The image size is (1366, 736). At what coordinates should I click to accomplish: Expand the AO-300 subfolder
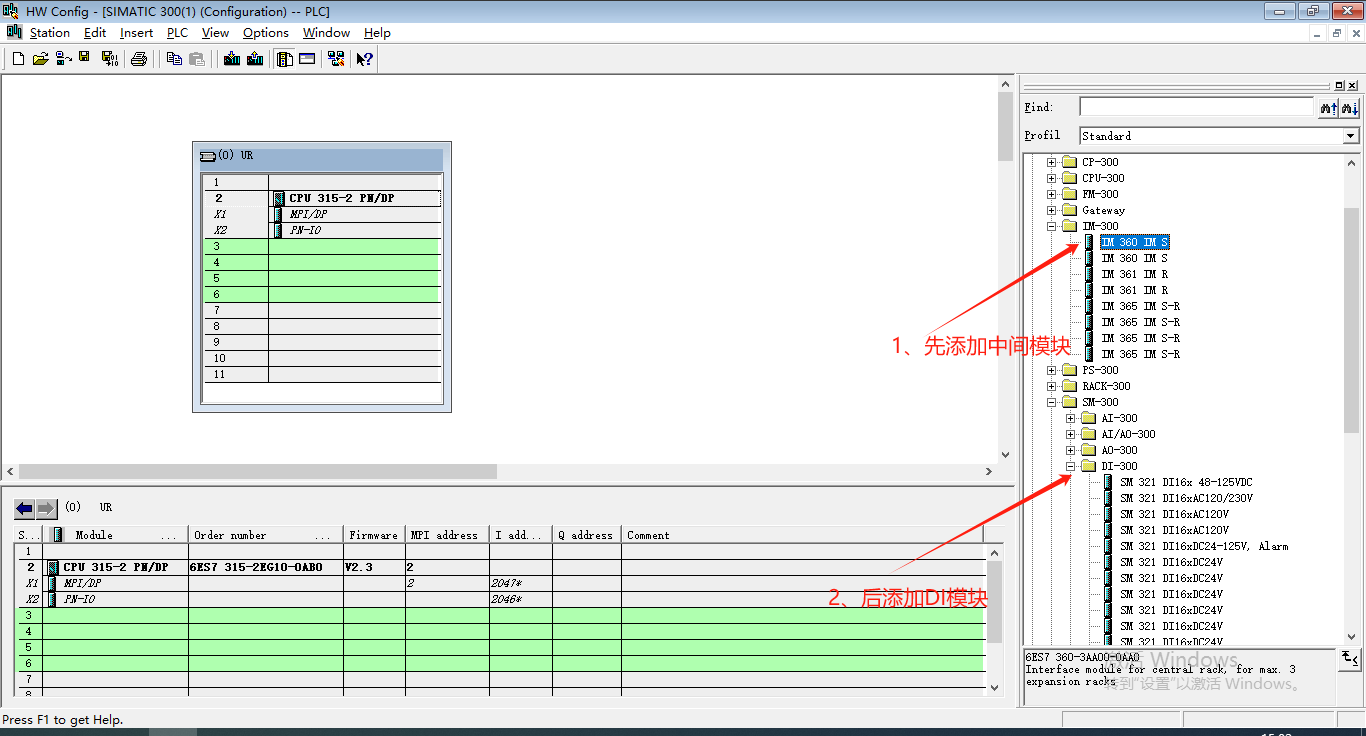[1070, 450]
